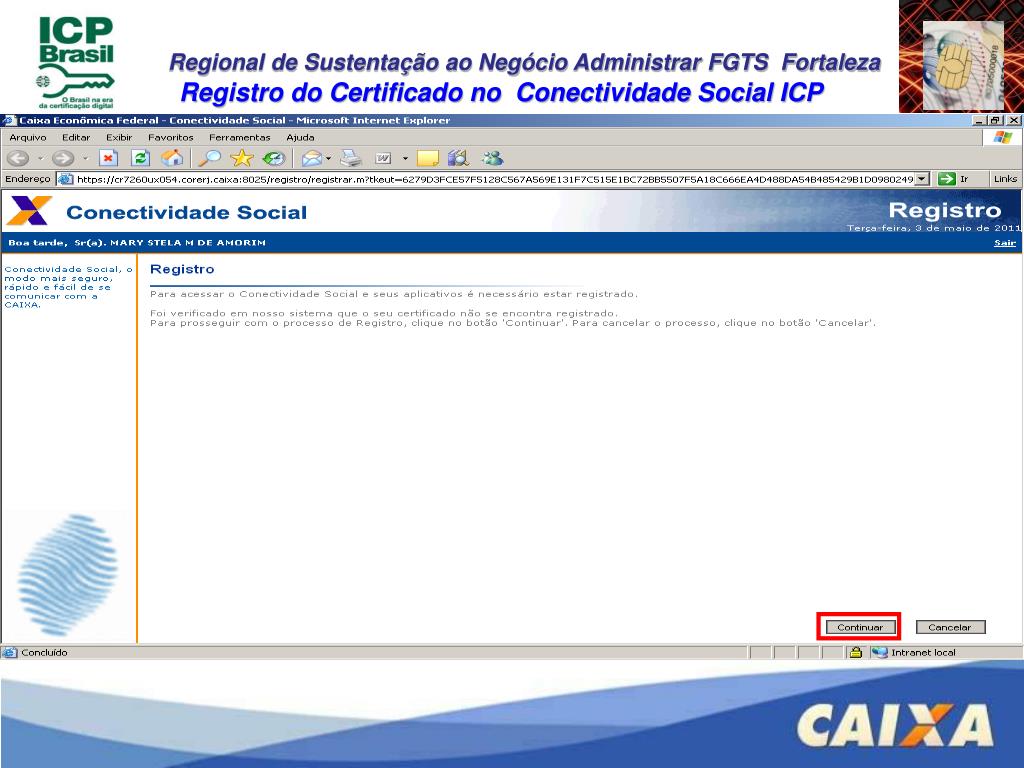Open the Search magnifier icon
This screenshot has width=1024, height=768.
coord(210,158)
